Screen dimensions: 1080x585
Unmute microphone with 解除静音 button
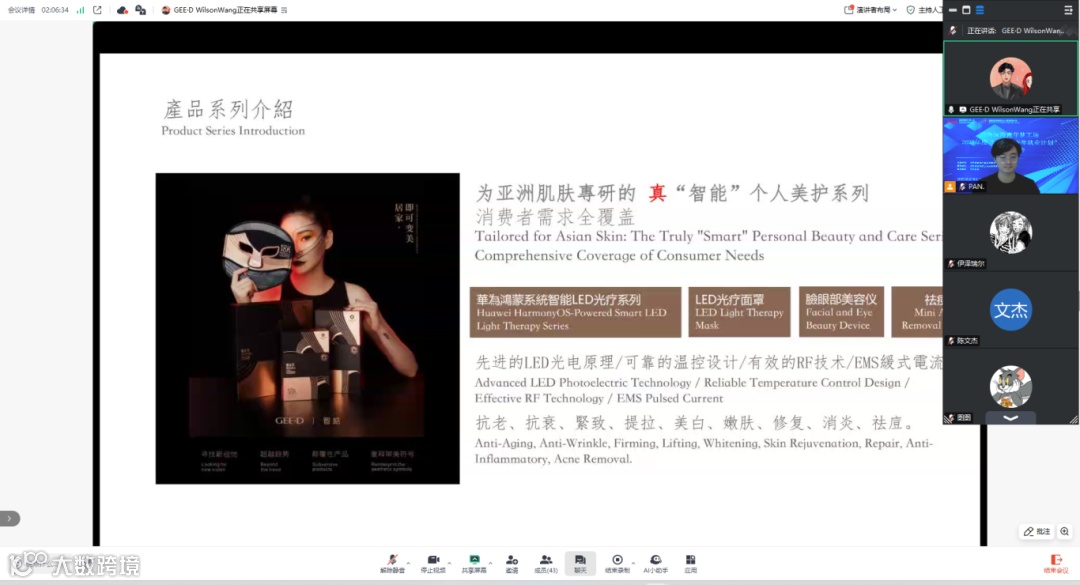[x=392, y=564]
